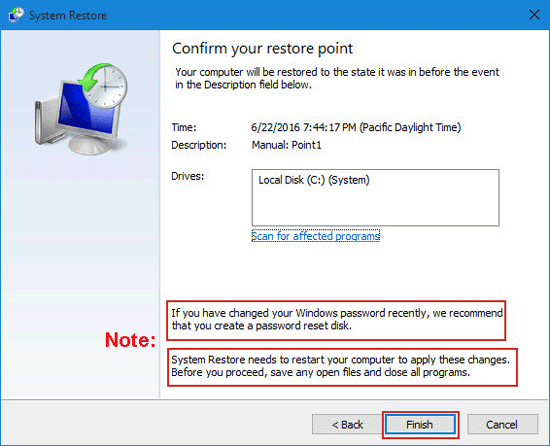
Task: Select Local Disk (C:) (System) drive entry
Action: pyautogui.click(x=314, y=180)
